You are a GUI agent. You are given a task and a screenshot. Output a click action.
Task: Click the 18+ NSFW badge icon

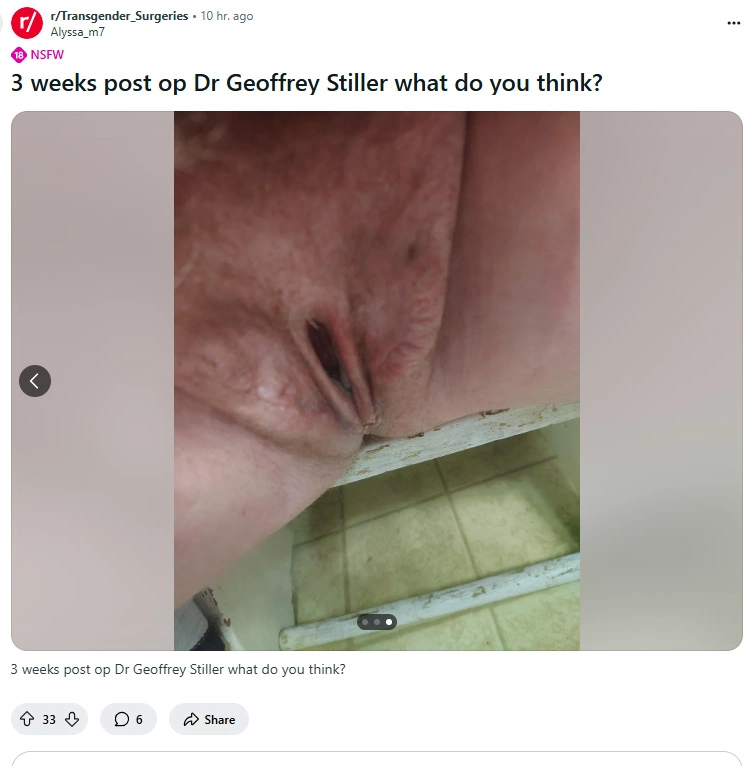[x=19, y=55]
